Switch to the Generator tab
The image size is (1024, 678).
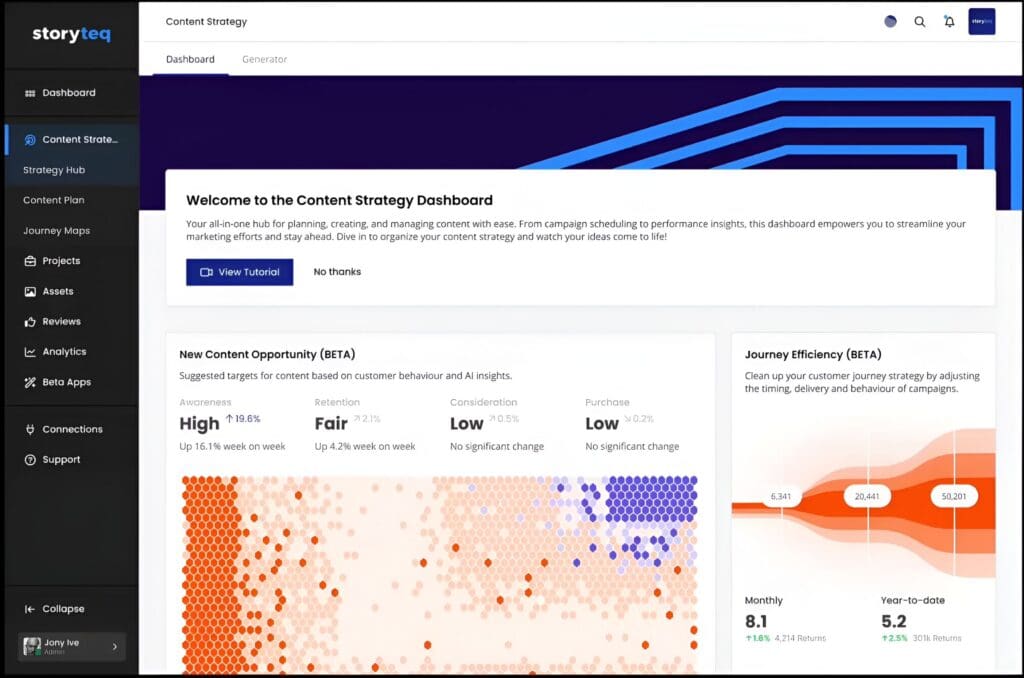point(264,59)
